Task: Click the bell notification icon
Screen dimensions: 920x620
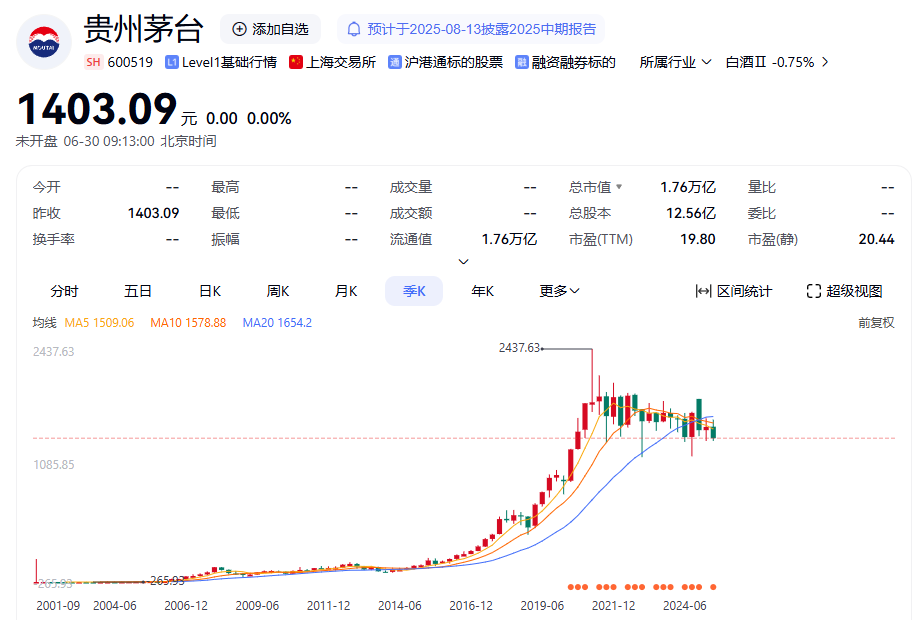Action: tap(354, 29)
